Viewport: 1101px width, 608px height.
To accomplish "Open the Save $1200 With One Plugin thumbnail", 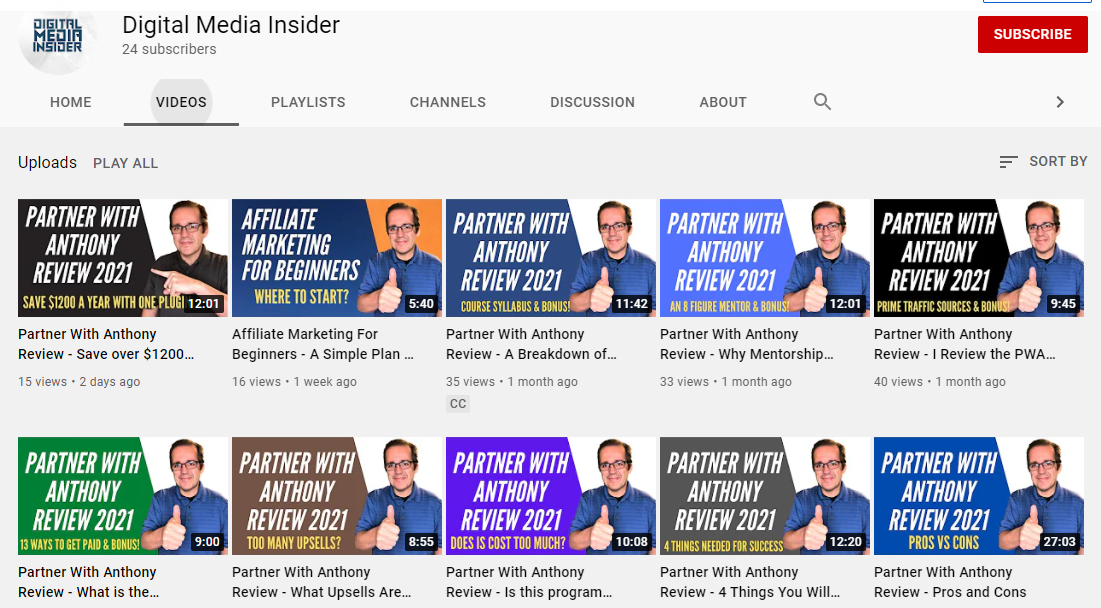I will pos(123,258).
